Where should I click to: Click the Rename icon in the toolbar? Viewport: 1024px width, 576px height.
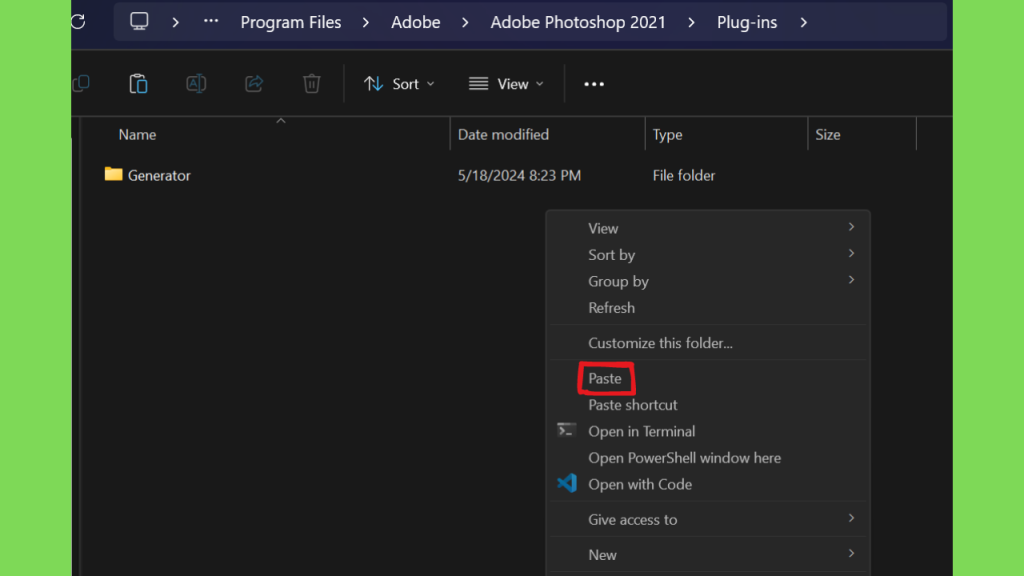point(196,84)
